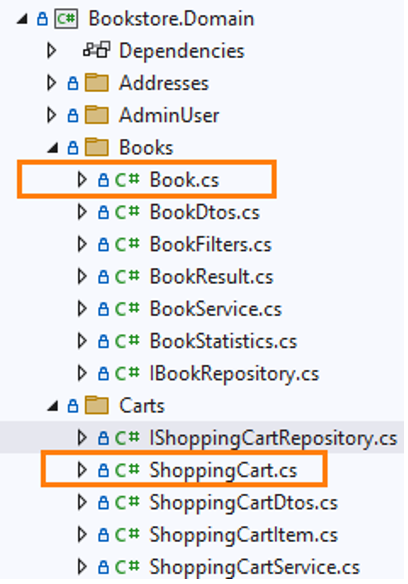Collapse the Carts folder

tap(53, 407)
